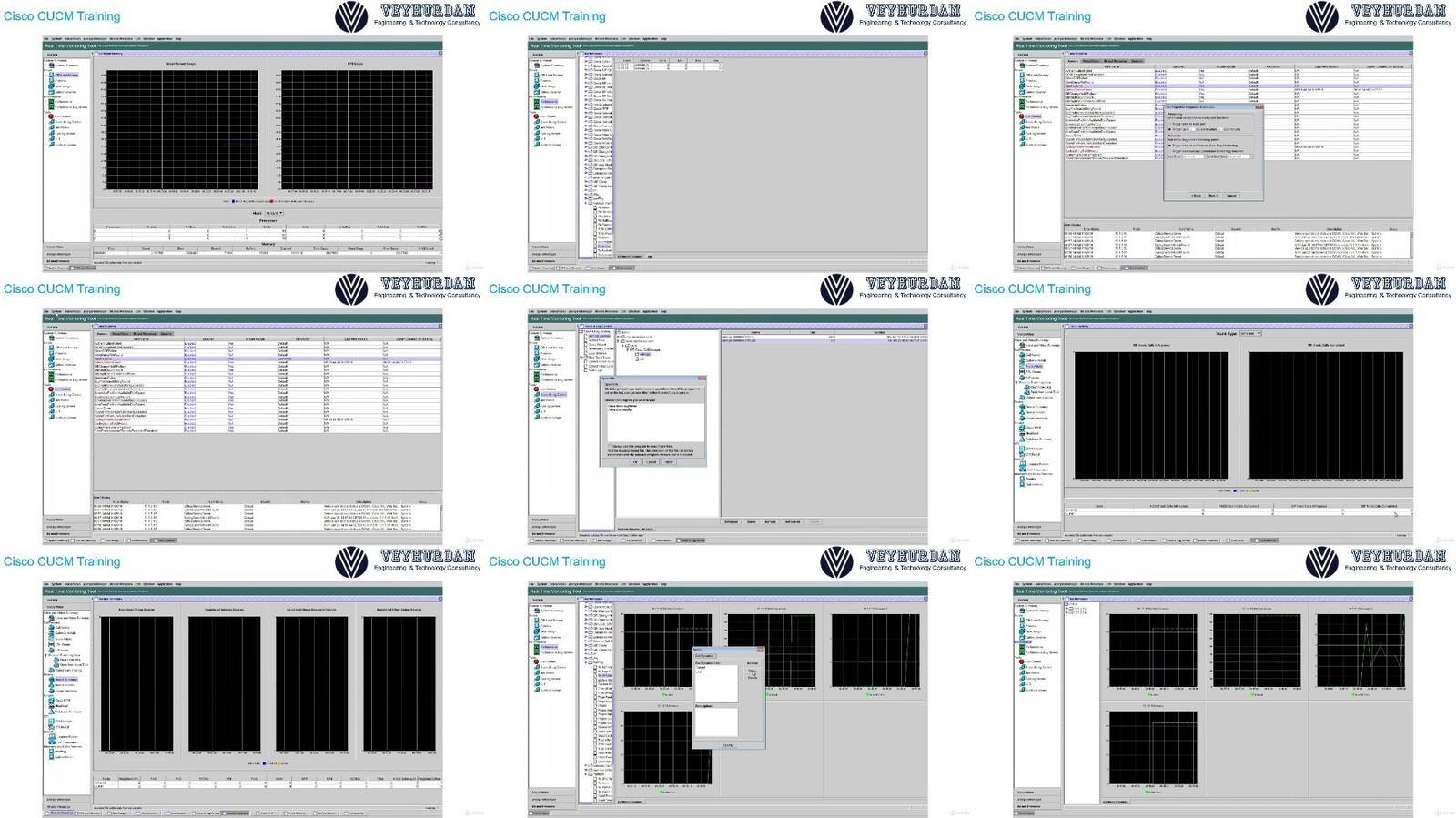This screenshot has height=818, width=1456.
Task: Select 'Trigger alert on every poll' radio button
Action: (1170, 124)
